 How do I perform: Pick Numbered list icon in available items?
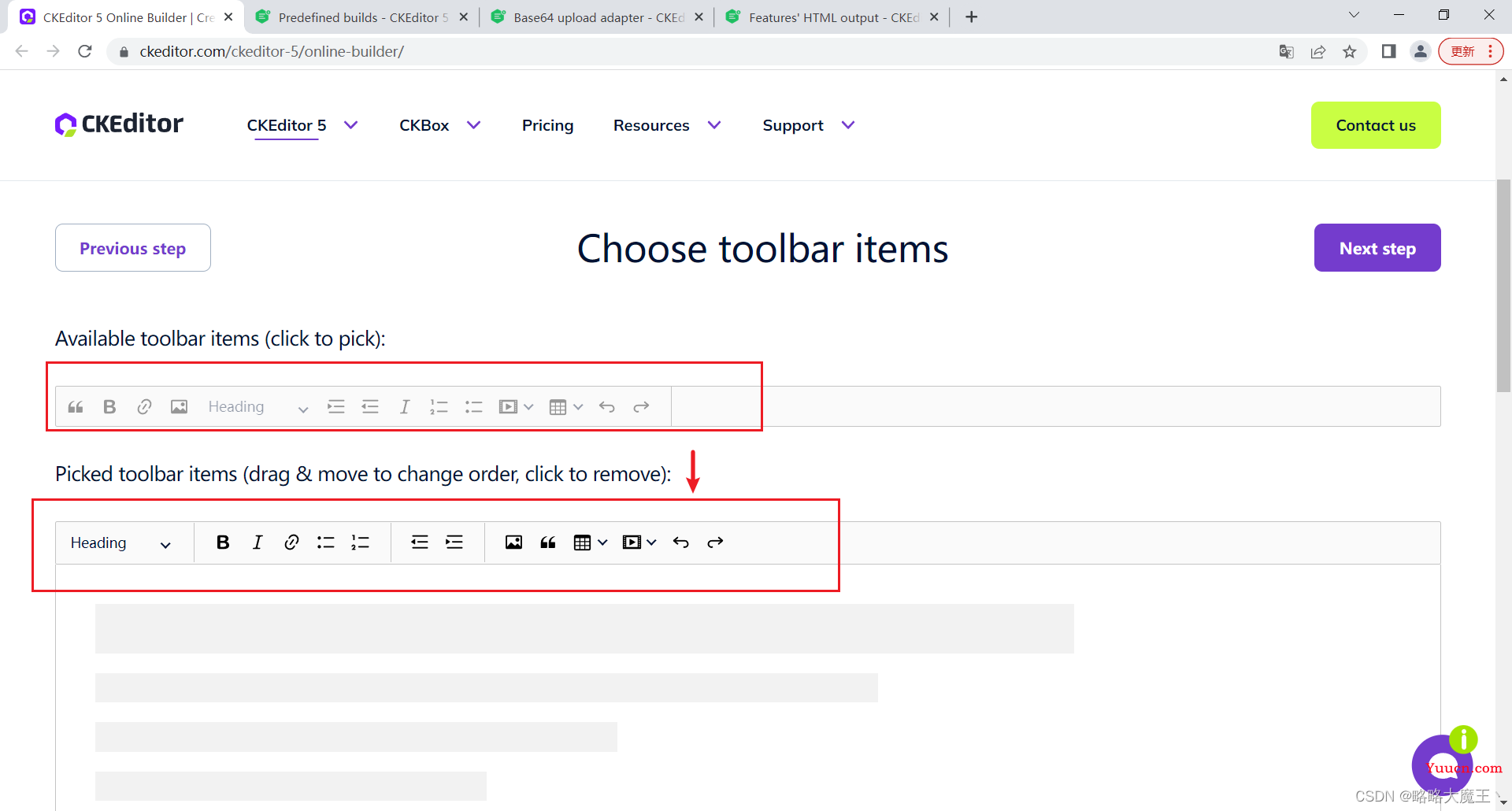click(x=439, y=407)
